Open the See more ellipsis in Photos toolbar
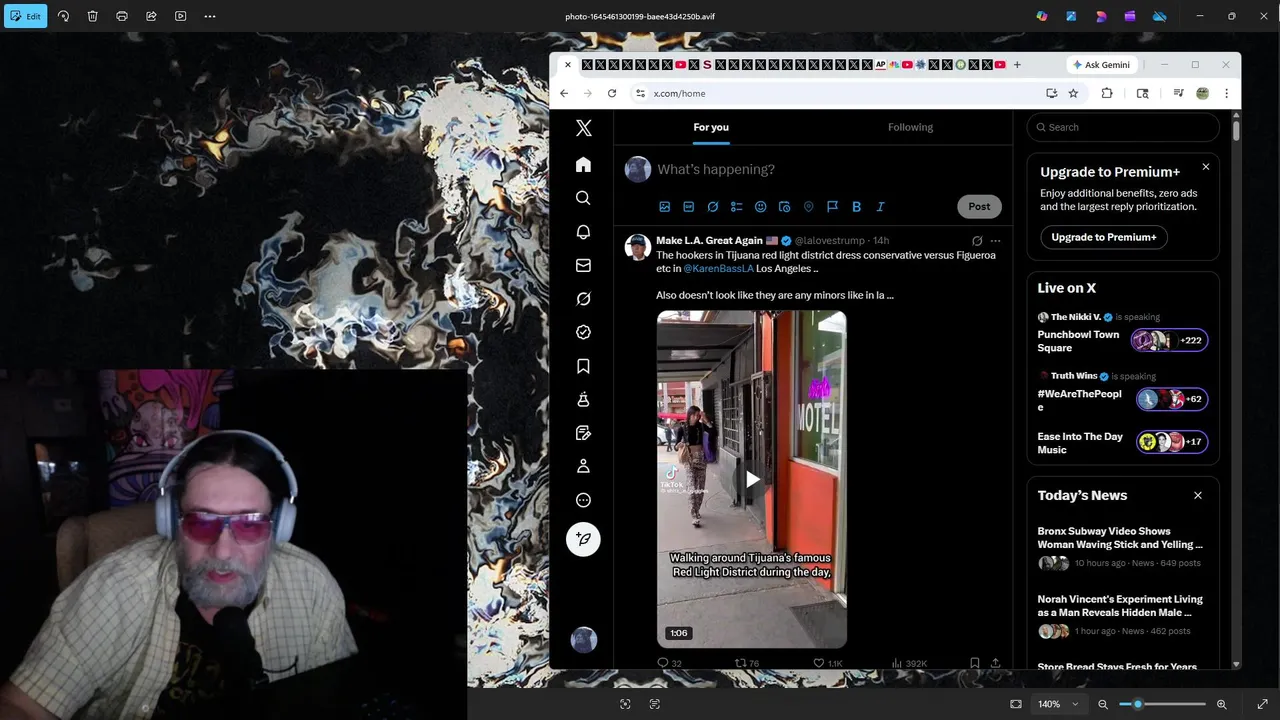This screenshot has height=720, width=1280. [x=210, y=16]
